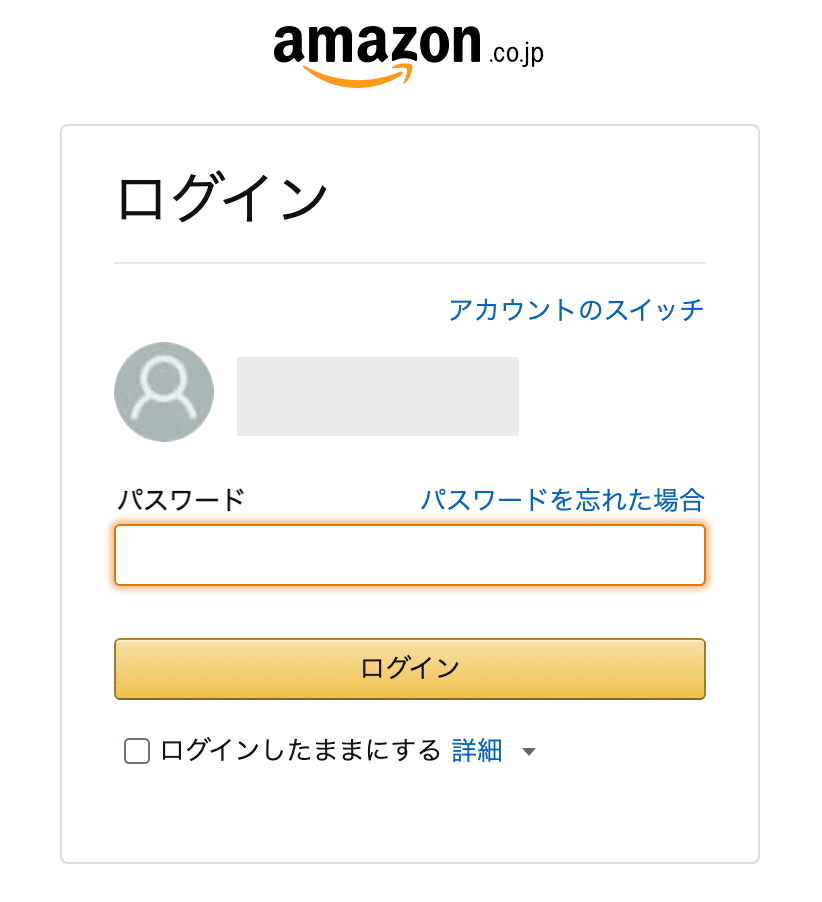Click the ログイン text on the yellow button
The height and width of the screenshot is (902, 822).
click(x=410, y=668)
